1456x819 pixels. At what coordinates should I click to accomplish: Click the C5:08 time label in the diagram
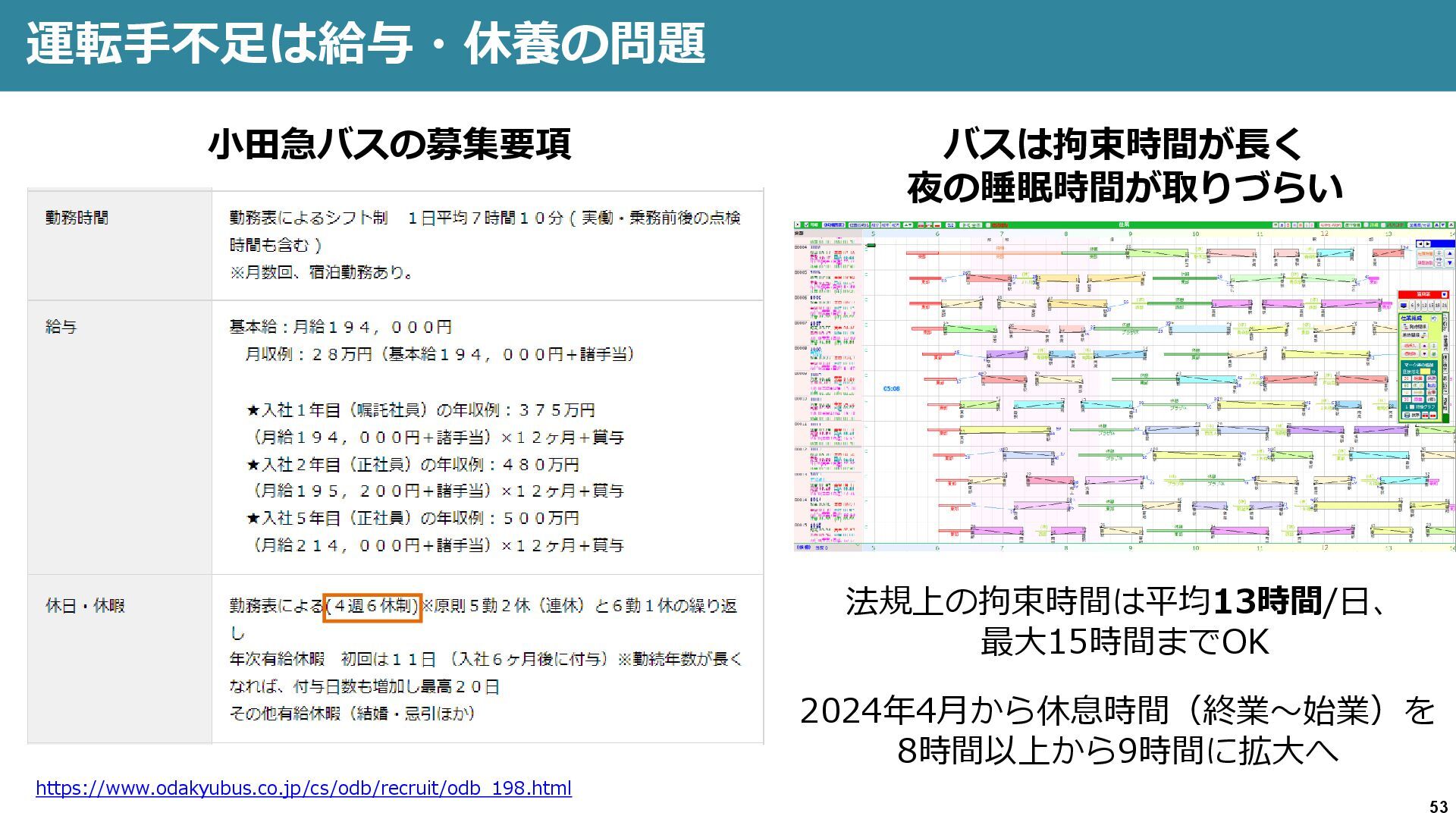(891, 389)
